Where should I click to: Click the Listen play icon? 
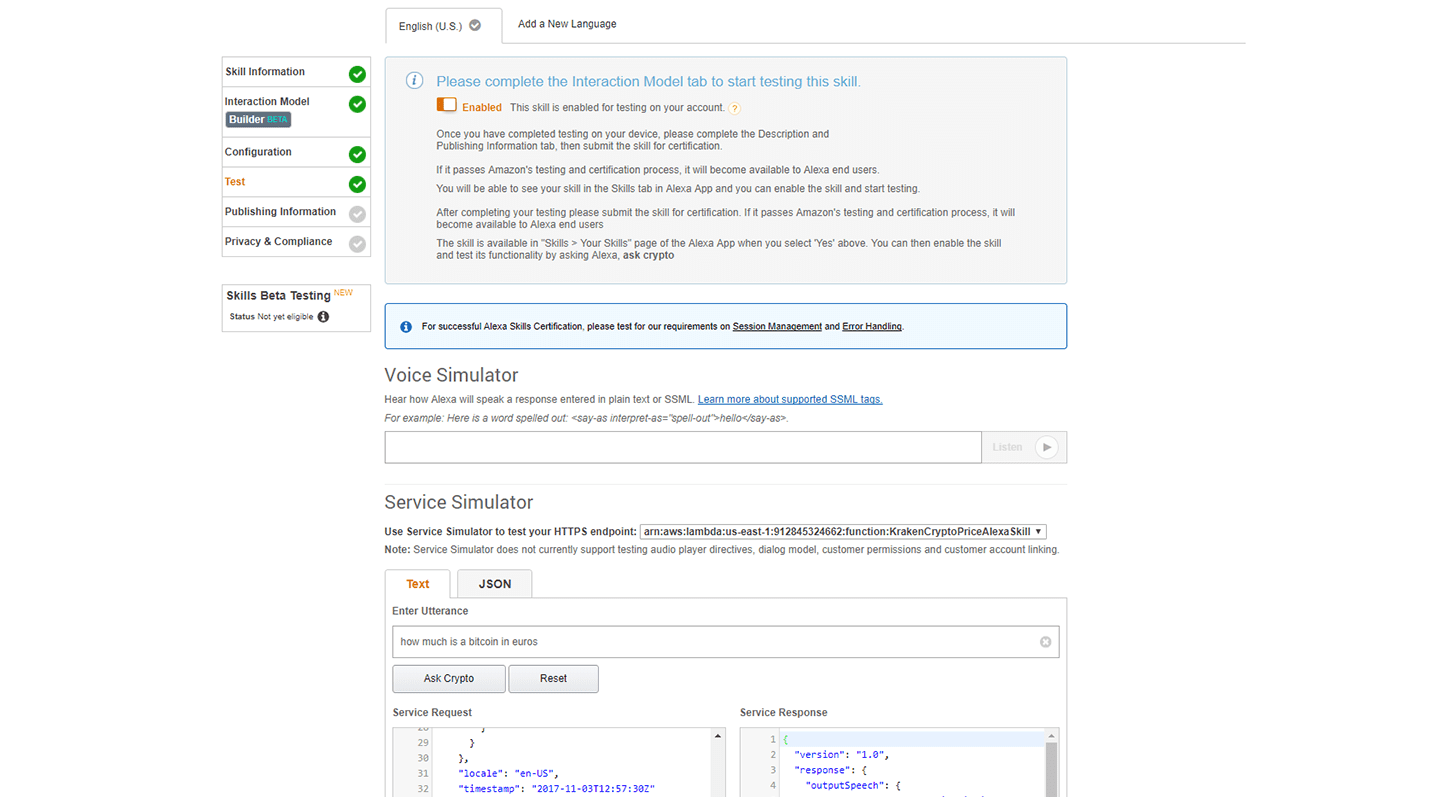click(x=1046, y=447)
